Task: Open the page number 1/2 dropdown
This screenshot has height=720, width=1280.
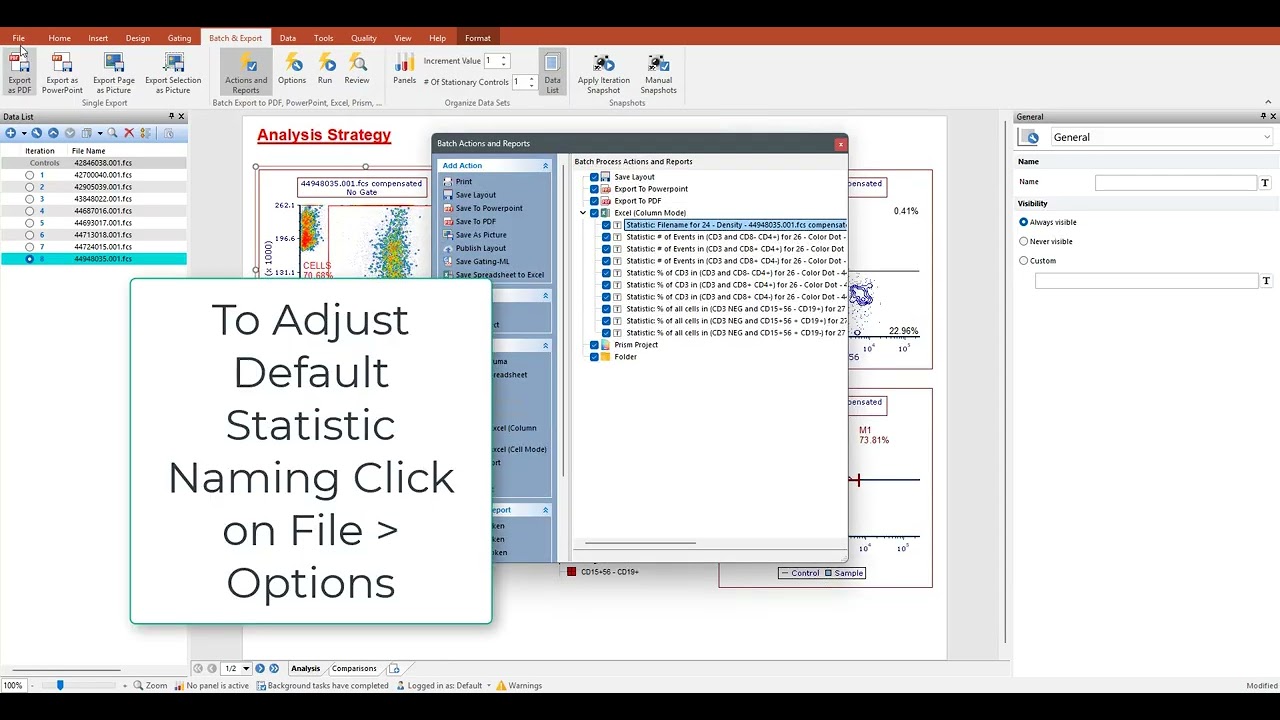Action: [x=246, y=668]
